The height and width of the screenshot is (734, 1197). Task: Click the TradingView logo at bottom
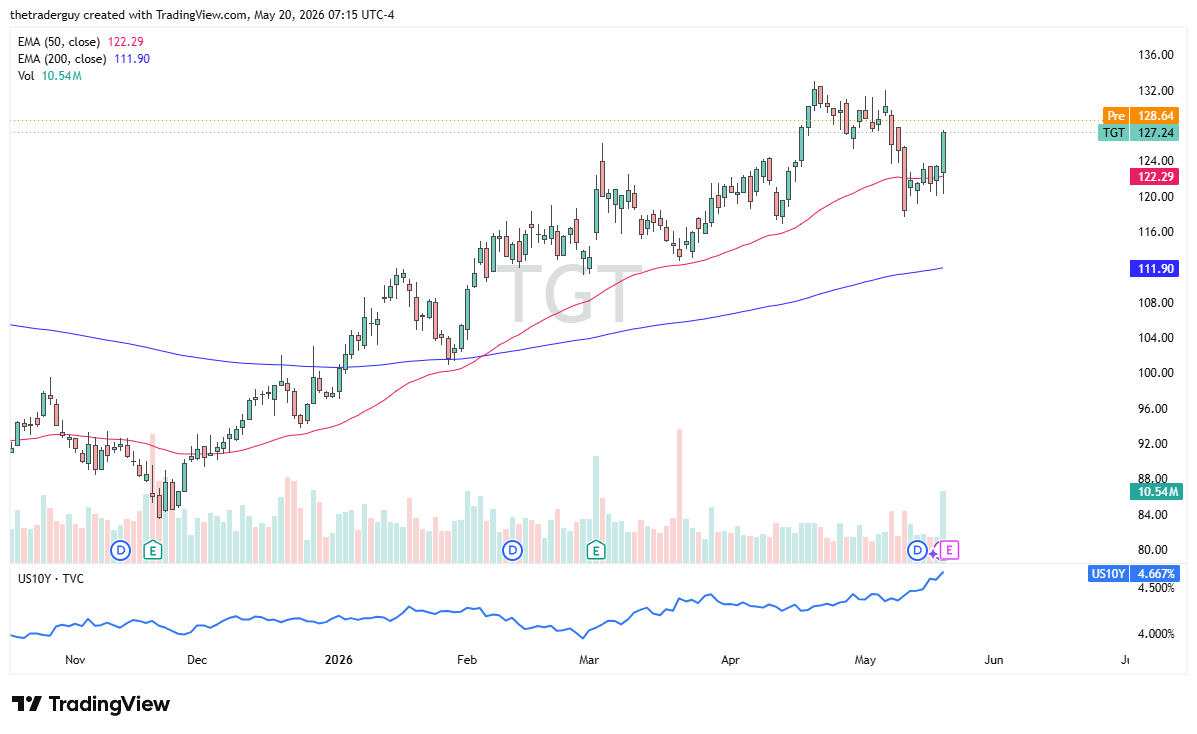[x=90, y=704]
